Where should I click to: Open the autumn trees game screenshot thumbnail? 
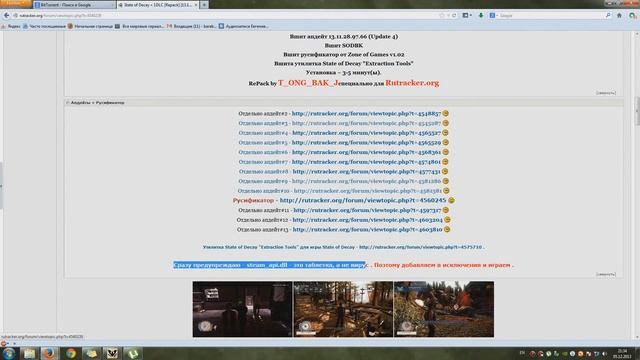click(444, 309)
